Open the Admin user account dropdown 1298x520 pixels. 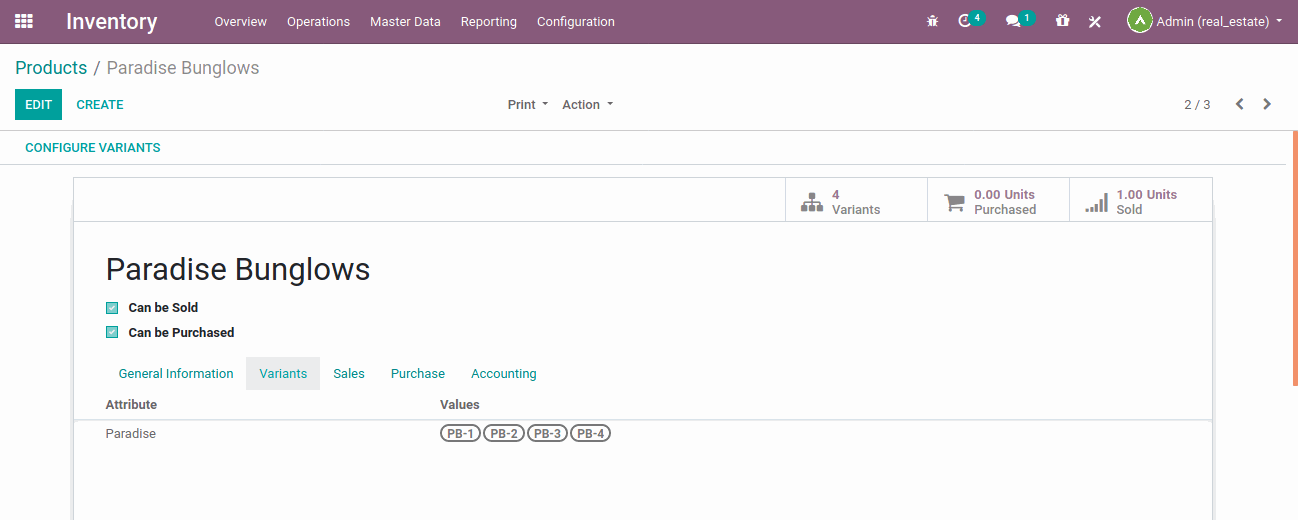point(1205,21)
